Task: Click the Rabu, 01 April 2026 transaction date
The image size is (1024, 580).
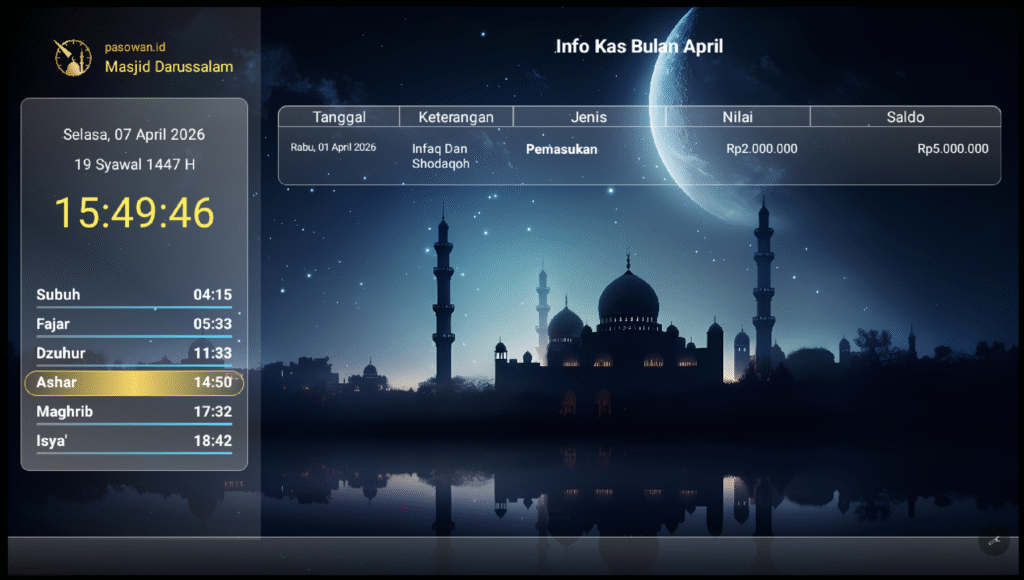Action: point(333,147)
